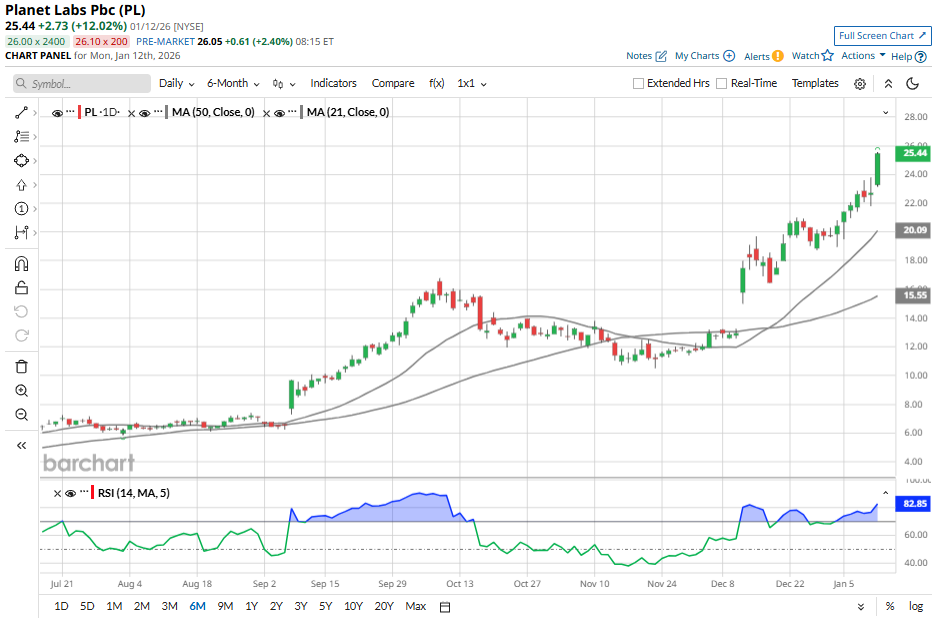Click the lock drawings icon
Viewport: 944px width, 623px height.
21,288
